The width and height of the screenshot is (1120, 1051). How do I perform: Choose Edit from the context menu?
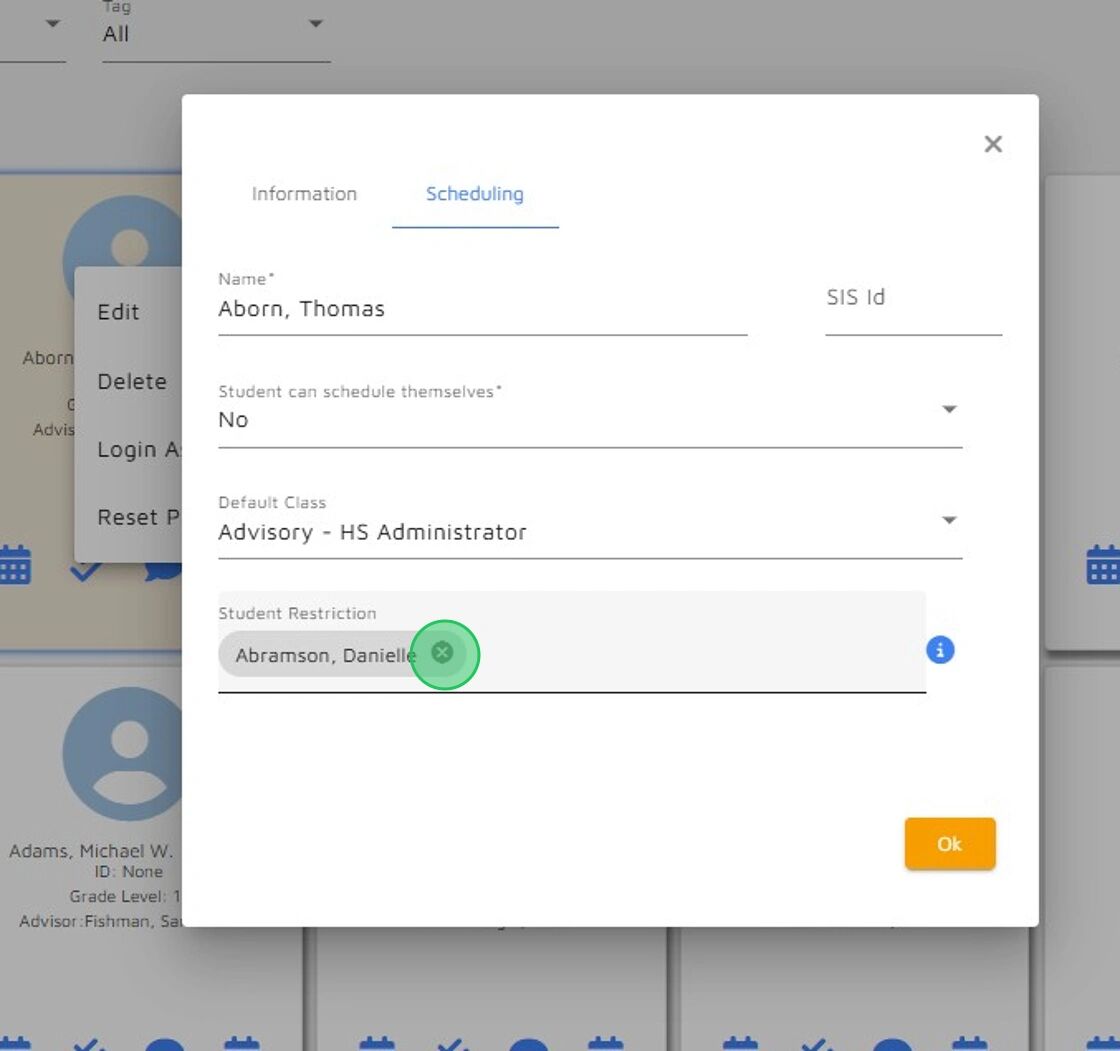click(129, 312)
